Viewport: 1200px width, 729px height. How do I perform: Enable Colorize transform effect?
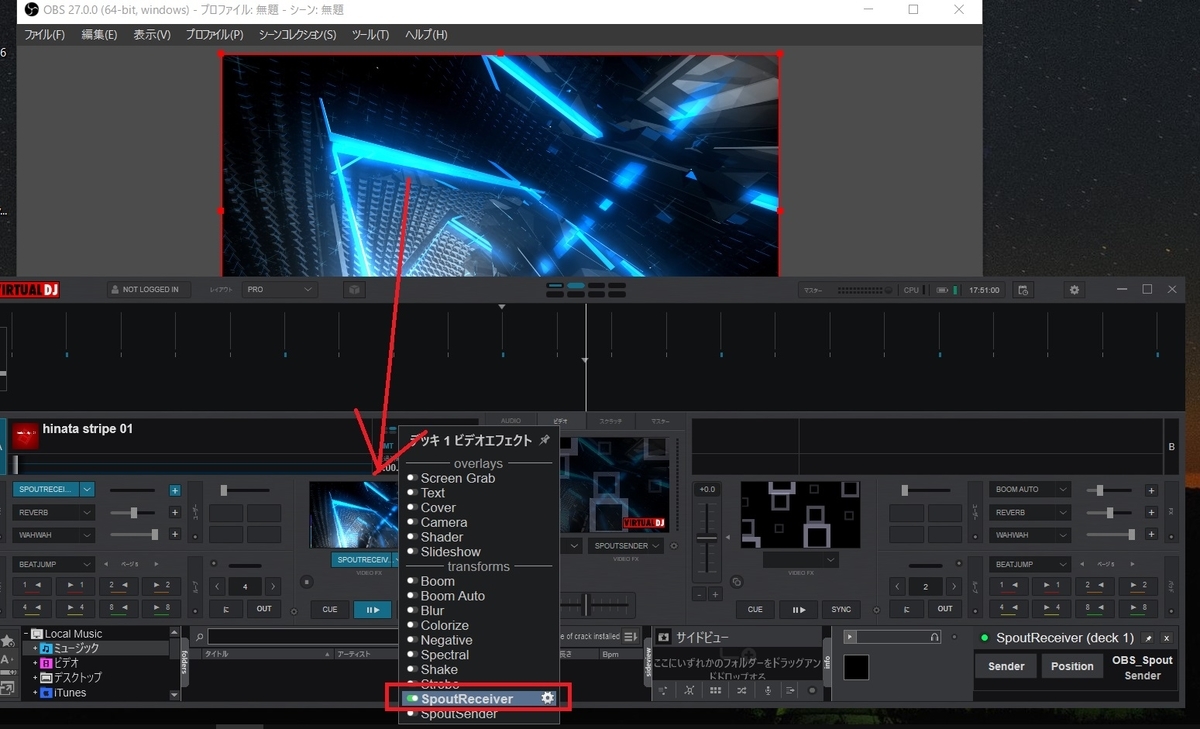point(411,625)
